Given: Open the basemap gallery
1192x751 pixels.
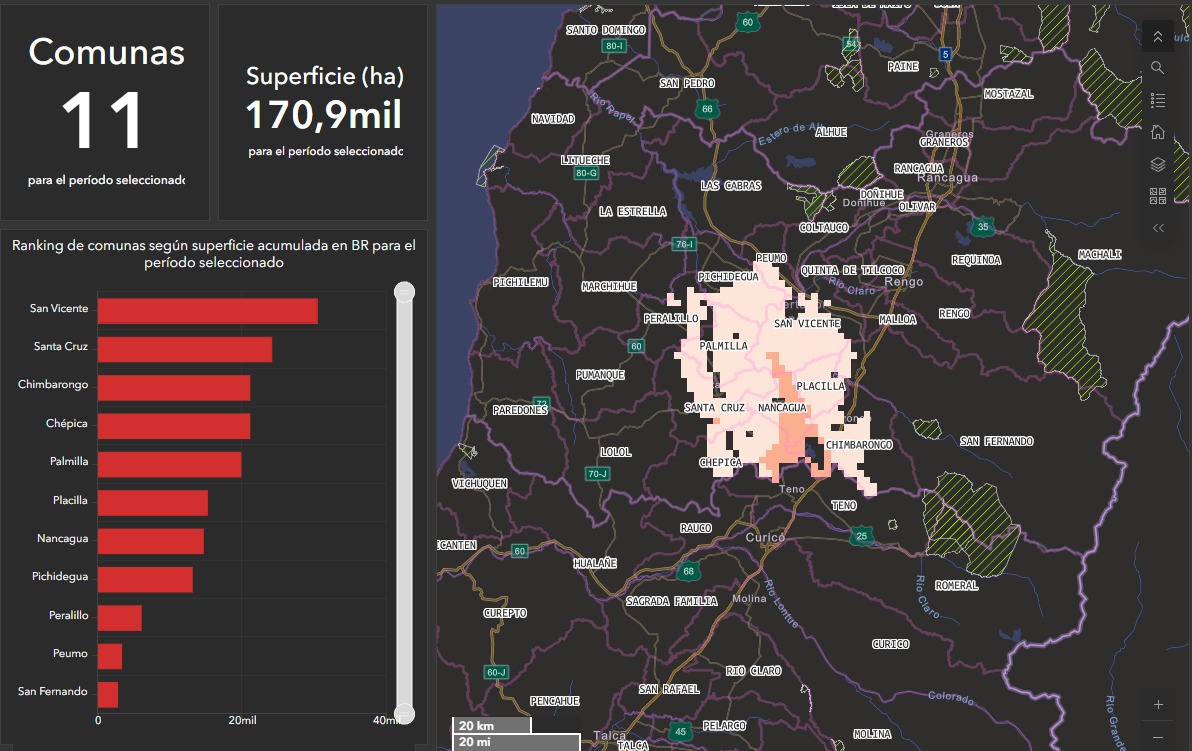Looking at the screenshot, I should pyautogui.click(x=1157, y=196).
